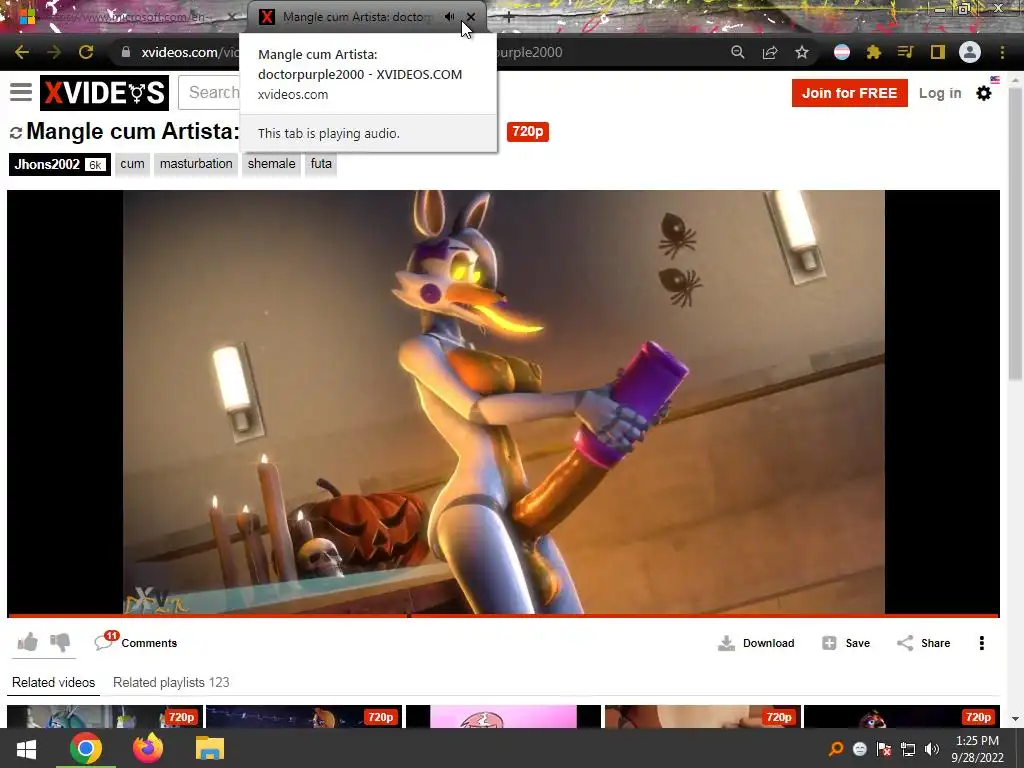This screenshot has width=1024, height=768.
Task: Open the Jhons2002 uploader profile
Action: 59,164
